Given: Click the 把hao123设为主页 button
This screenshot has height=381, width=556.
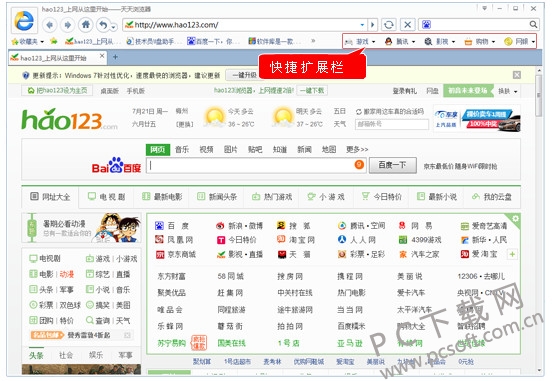Looking at the screenshot, I should [57, 90].
